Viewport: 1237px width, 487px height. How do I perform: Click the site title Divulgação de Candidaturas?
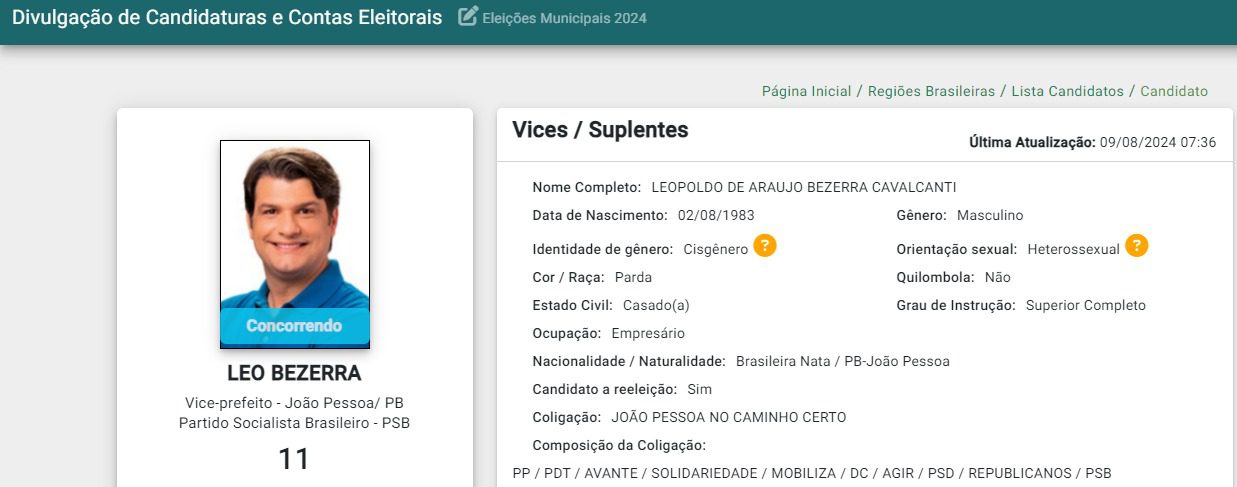[227, 18]
